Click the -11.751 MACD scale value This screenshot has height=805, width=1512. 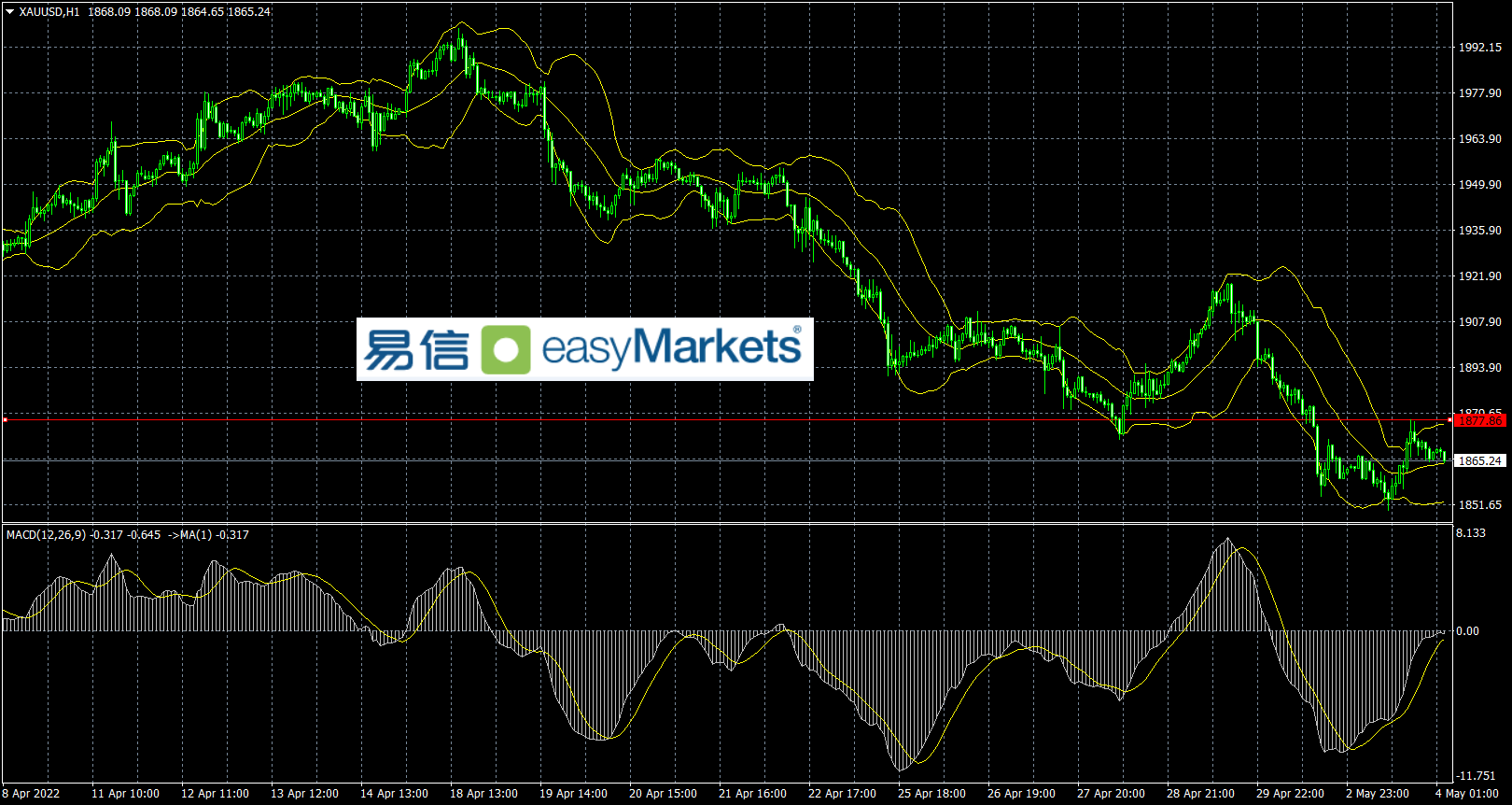[1477, 776]
